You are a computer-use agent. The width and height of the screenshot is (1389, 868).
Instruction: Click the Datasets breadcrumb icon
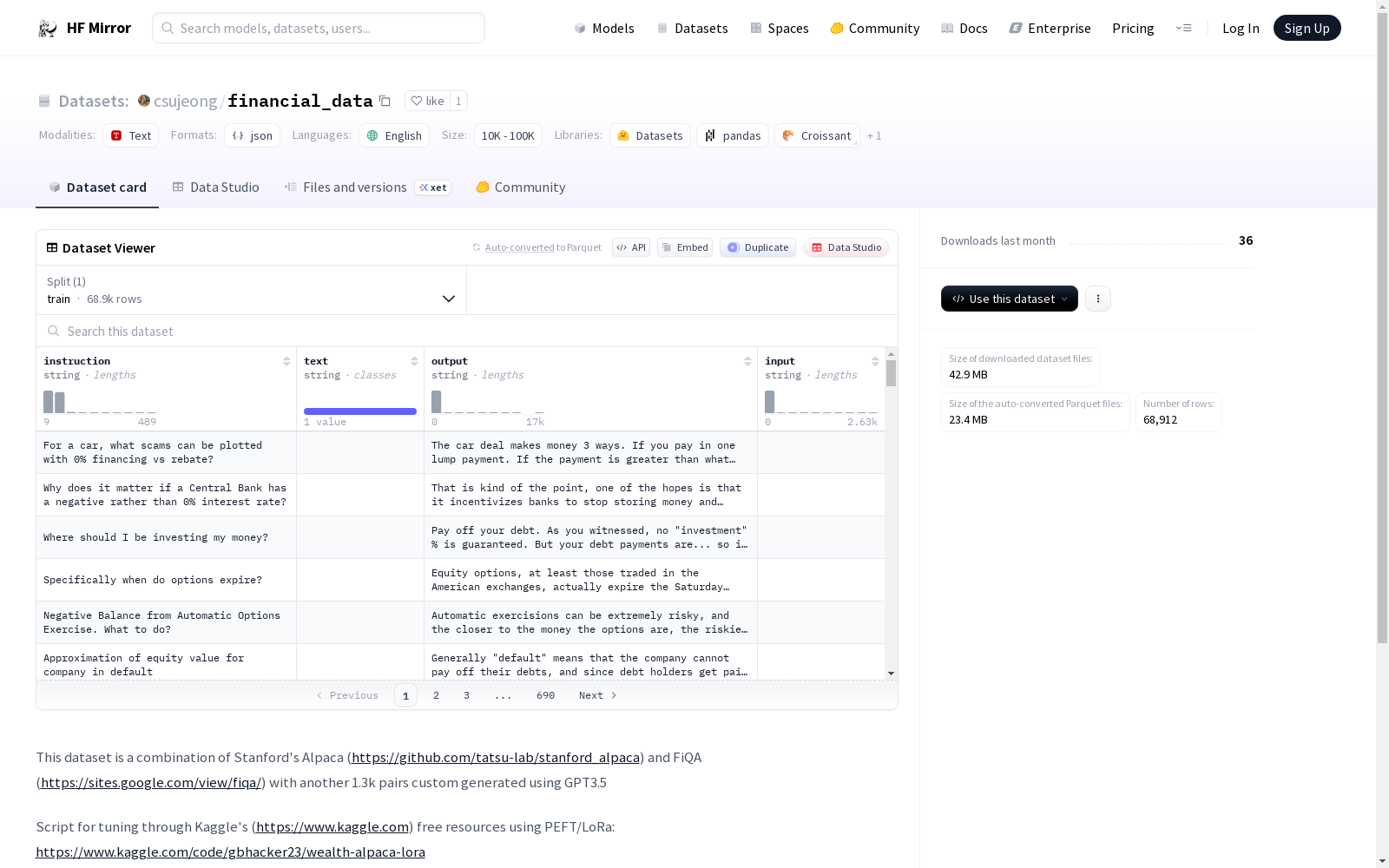coord(44,101)
